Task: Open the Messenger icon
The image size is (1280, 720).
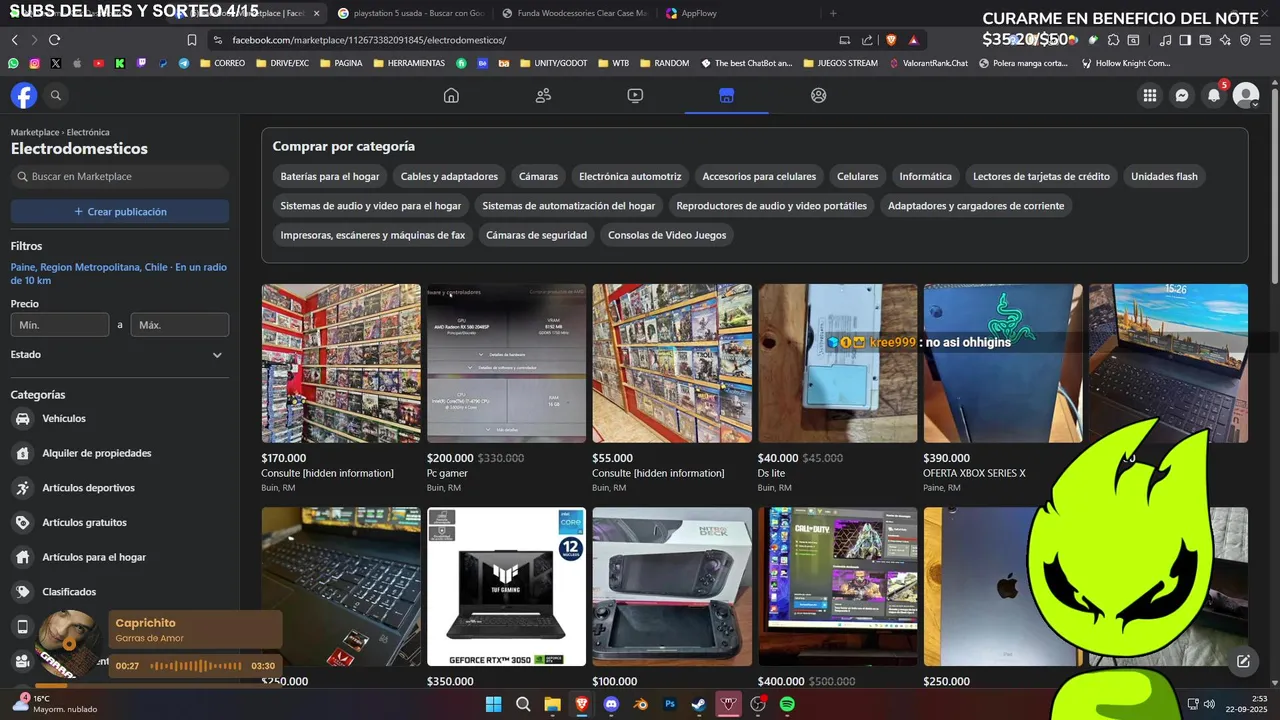Action: 1182,95
